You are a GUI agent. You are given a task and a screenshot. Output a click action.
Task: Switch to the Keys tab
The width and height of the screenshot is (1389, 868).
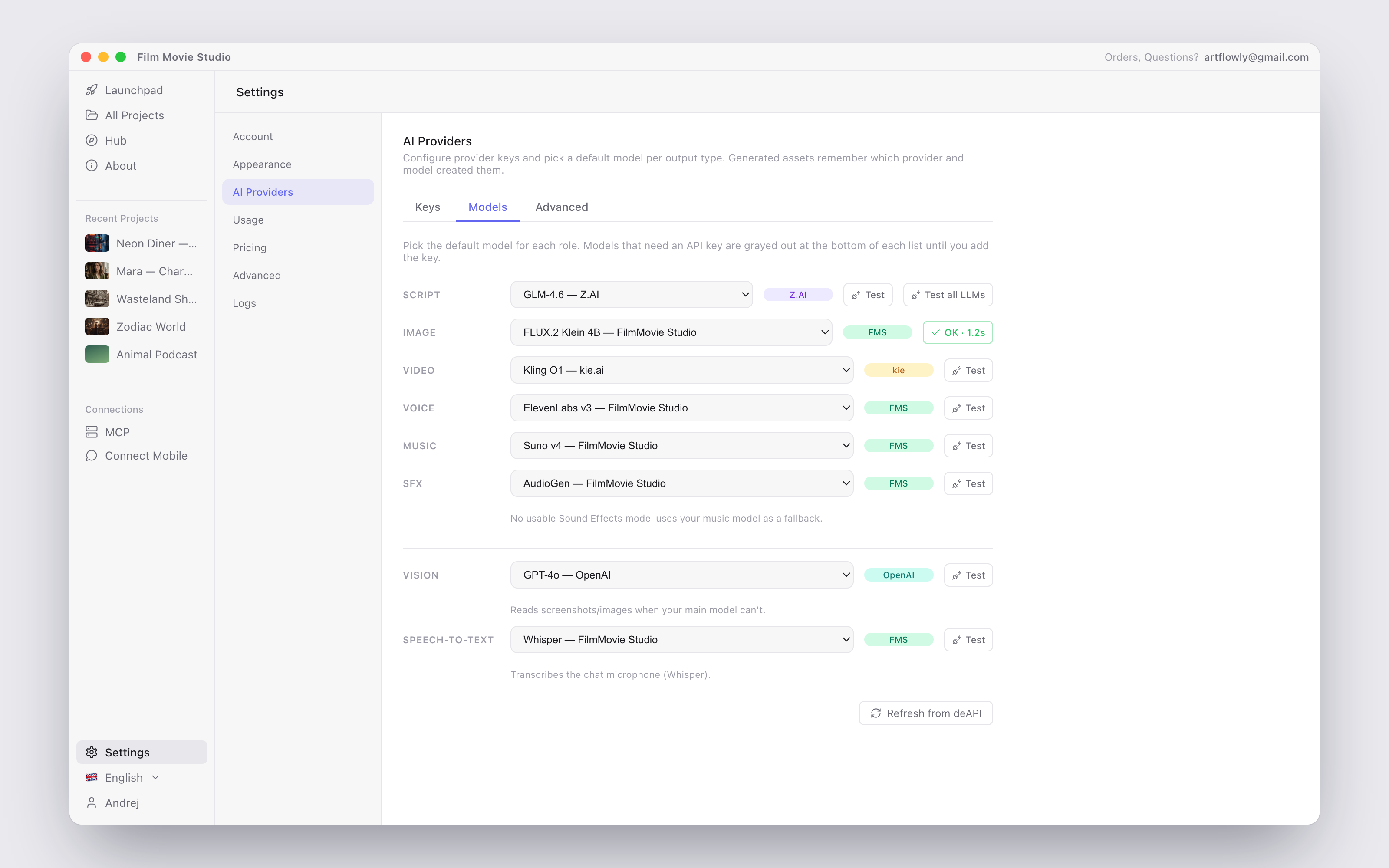[427, 207]
